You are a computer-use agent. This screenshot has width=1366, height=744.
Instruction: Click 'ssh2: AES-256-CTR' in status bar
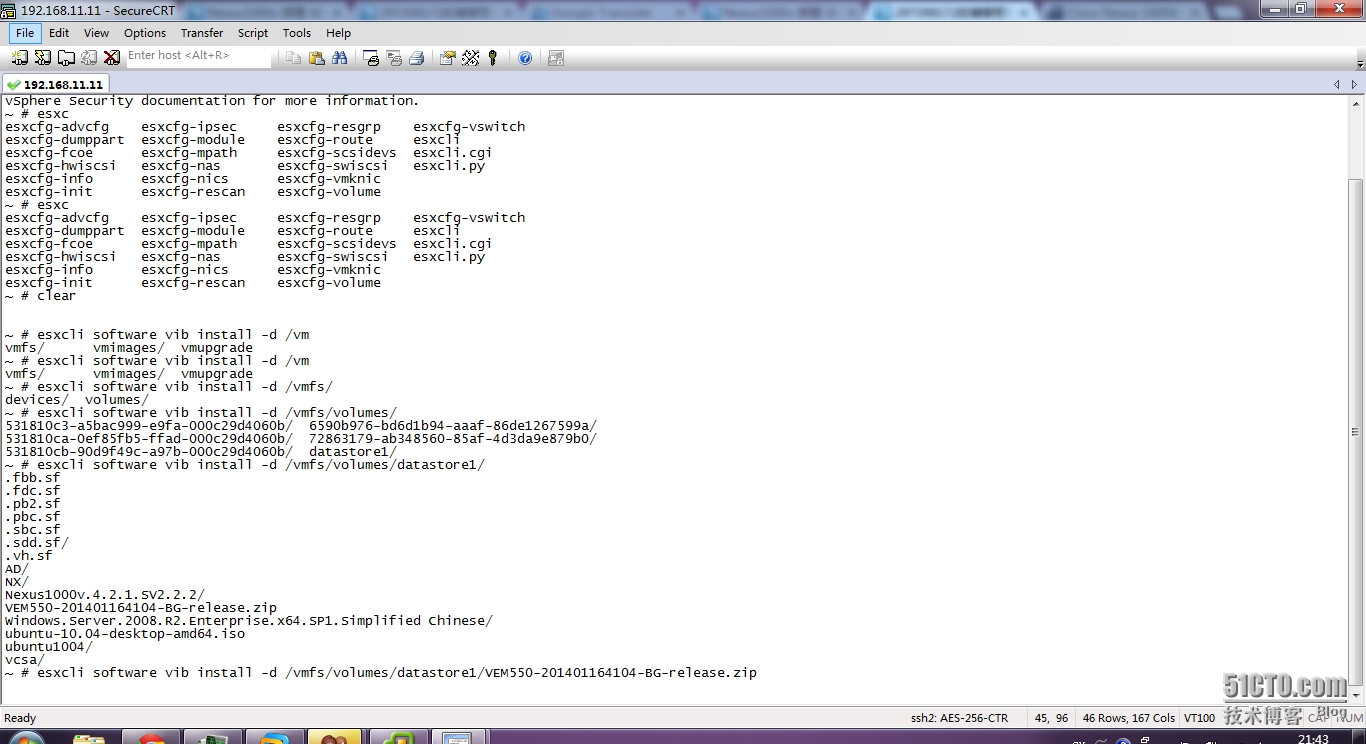coord(959,718)
